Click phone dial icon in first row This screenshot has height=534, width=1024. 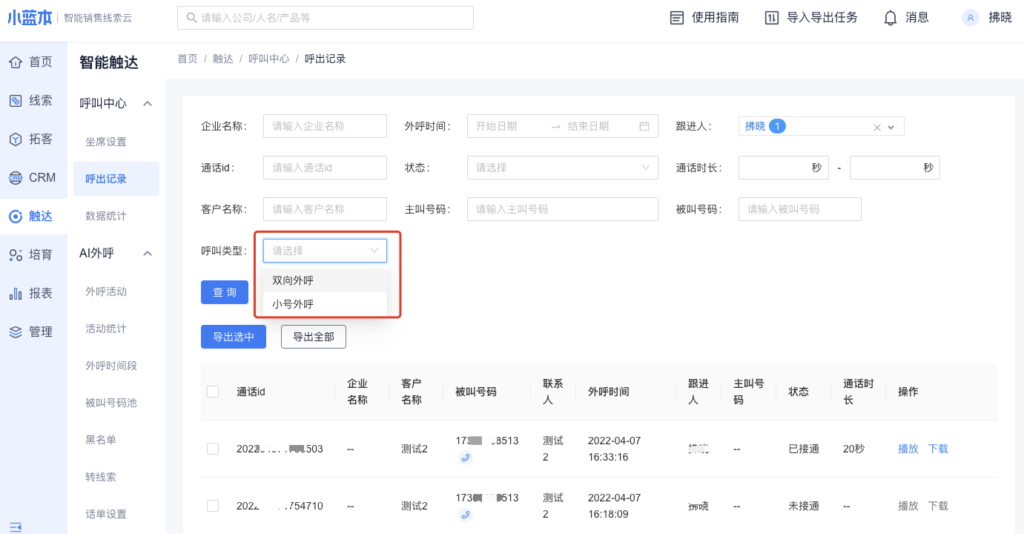pos(466,458)
